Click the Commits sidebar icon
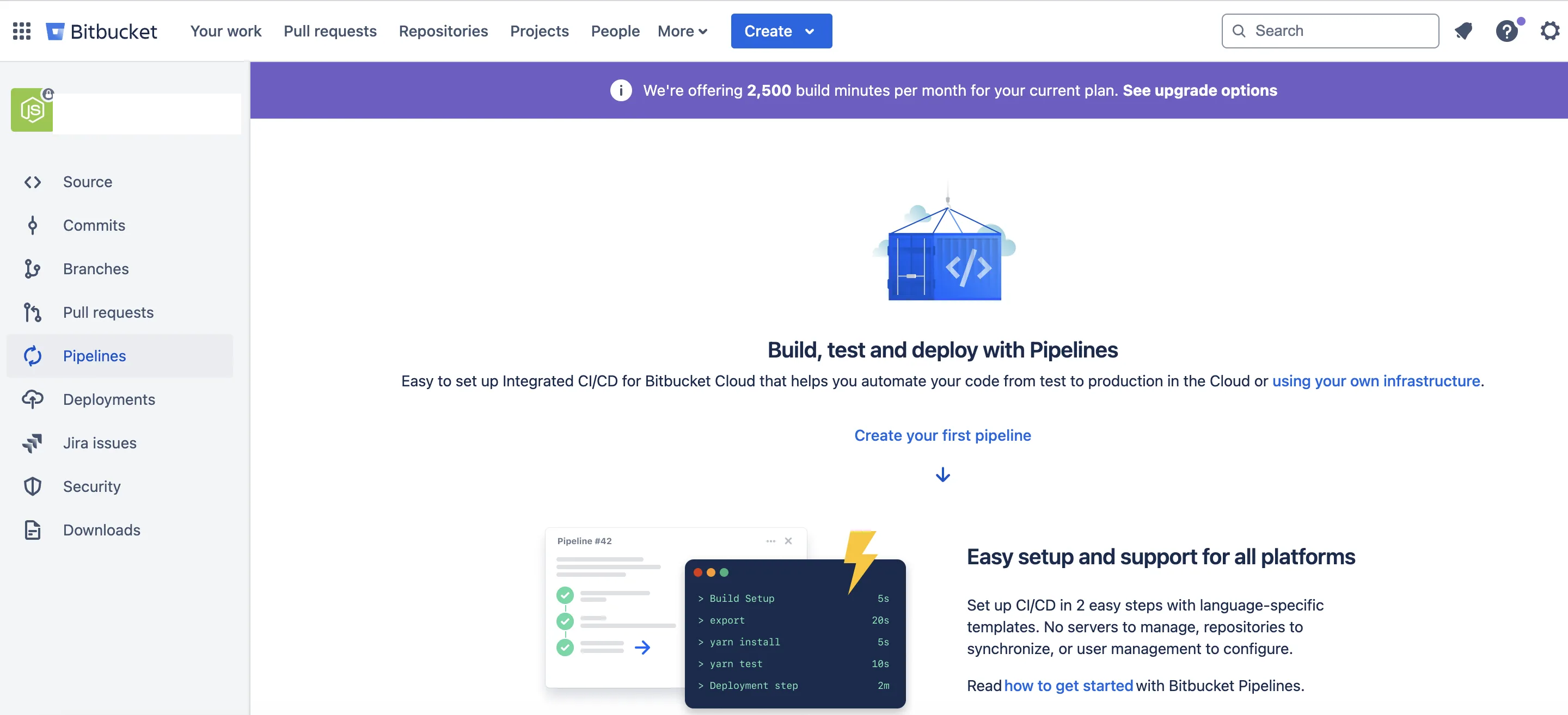1568x715 pixels. pos(32,226)
